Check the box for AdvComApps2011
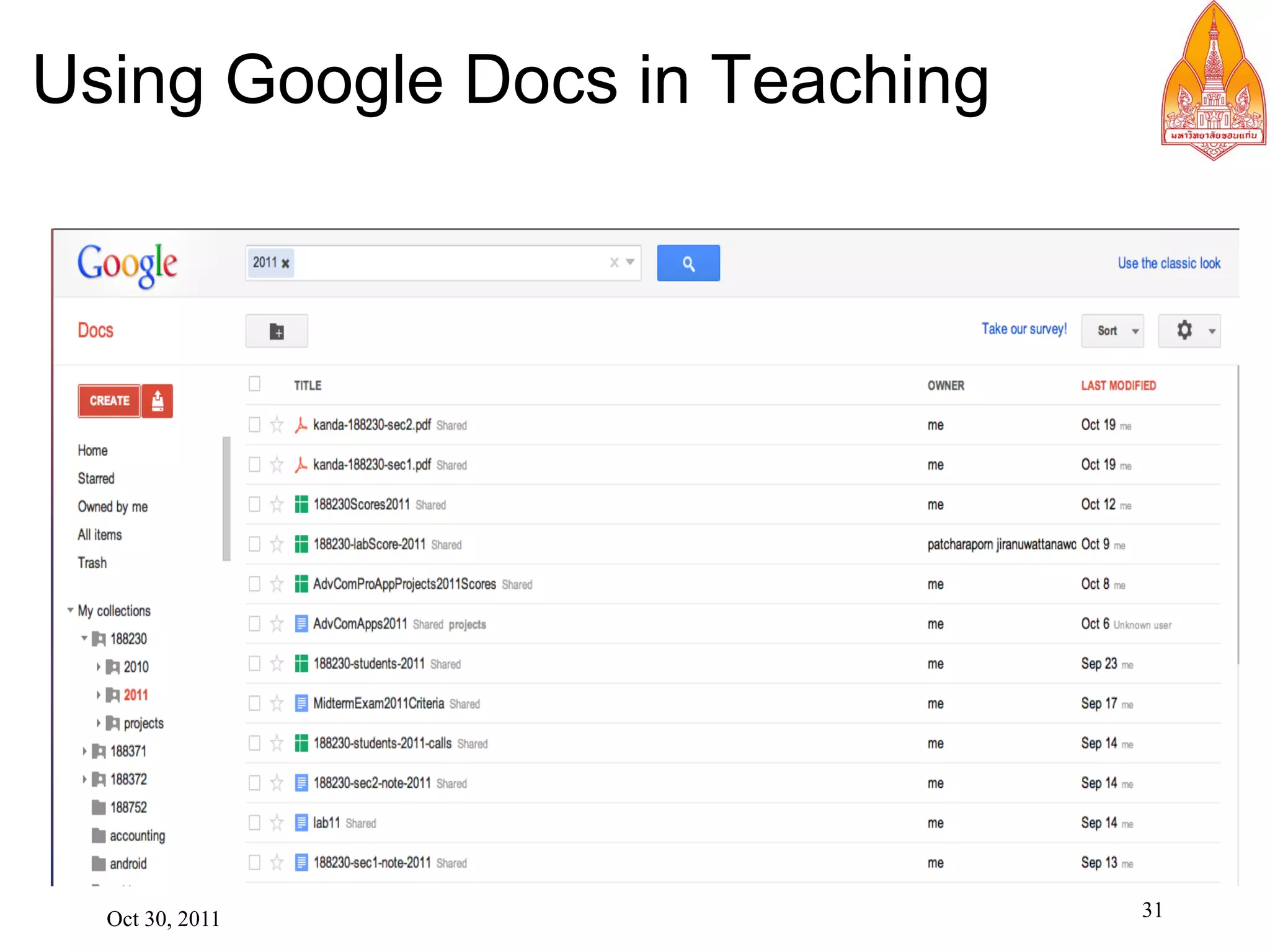Screen dimensions: 1270x952 [254, 624]
